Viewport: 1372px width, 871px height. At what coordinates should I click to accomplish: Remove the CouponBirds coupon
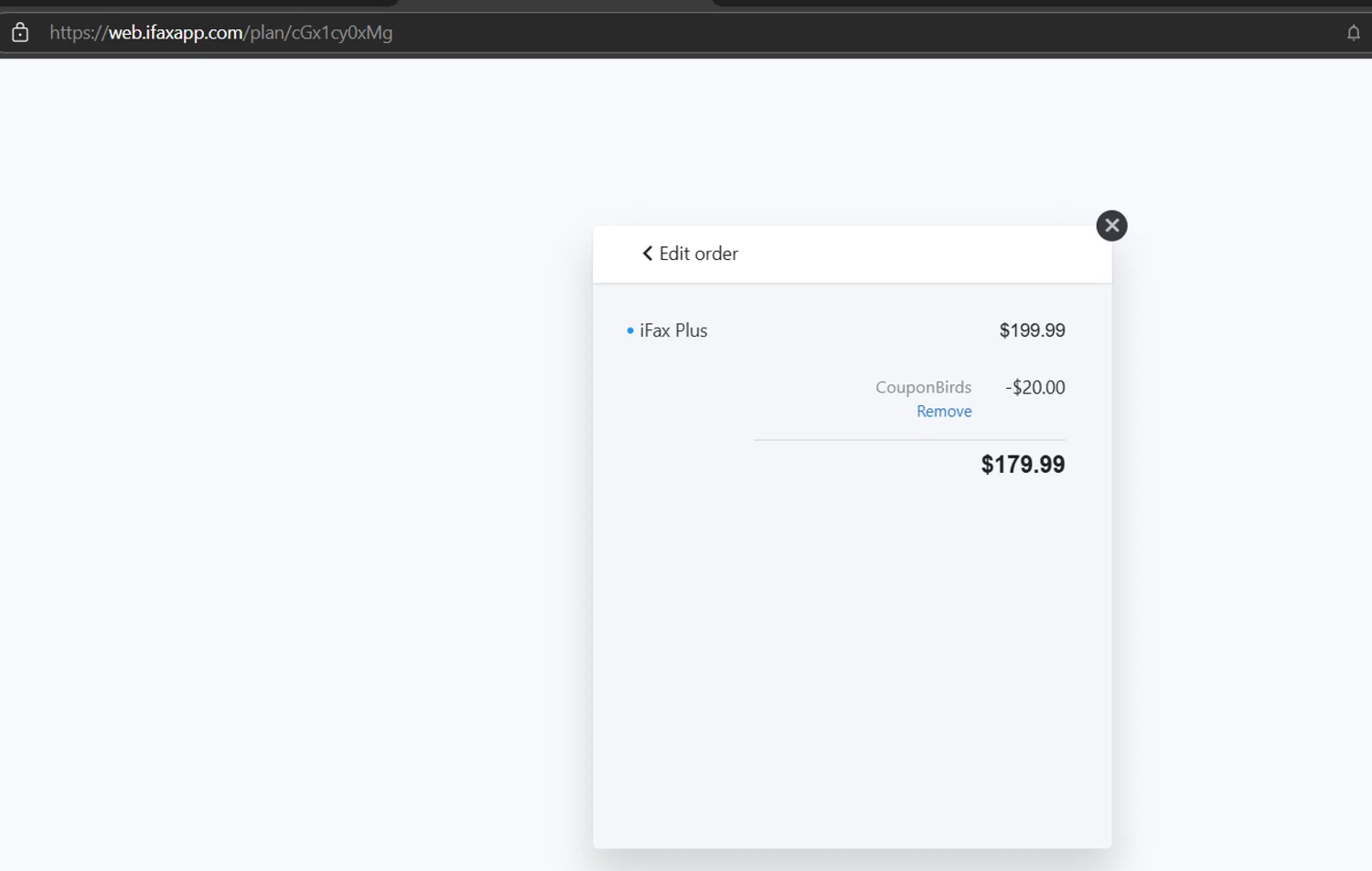click(944, 412)
